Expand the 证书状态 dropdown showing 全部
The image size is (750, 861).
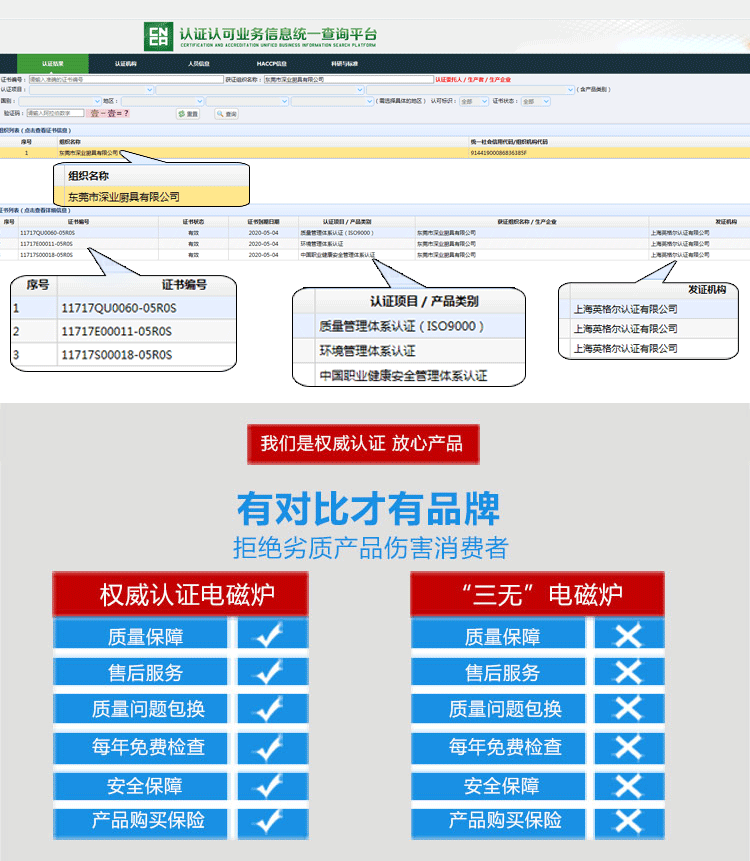click(x=536, y=101)
